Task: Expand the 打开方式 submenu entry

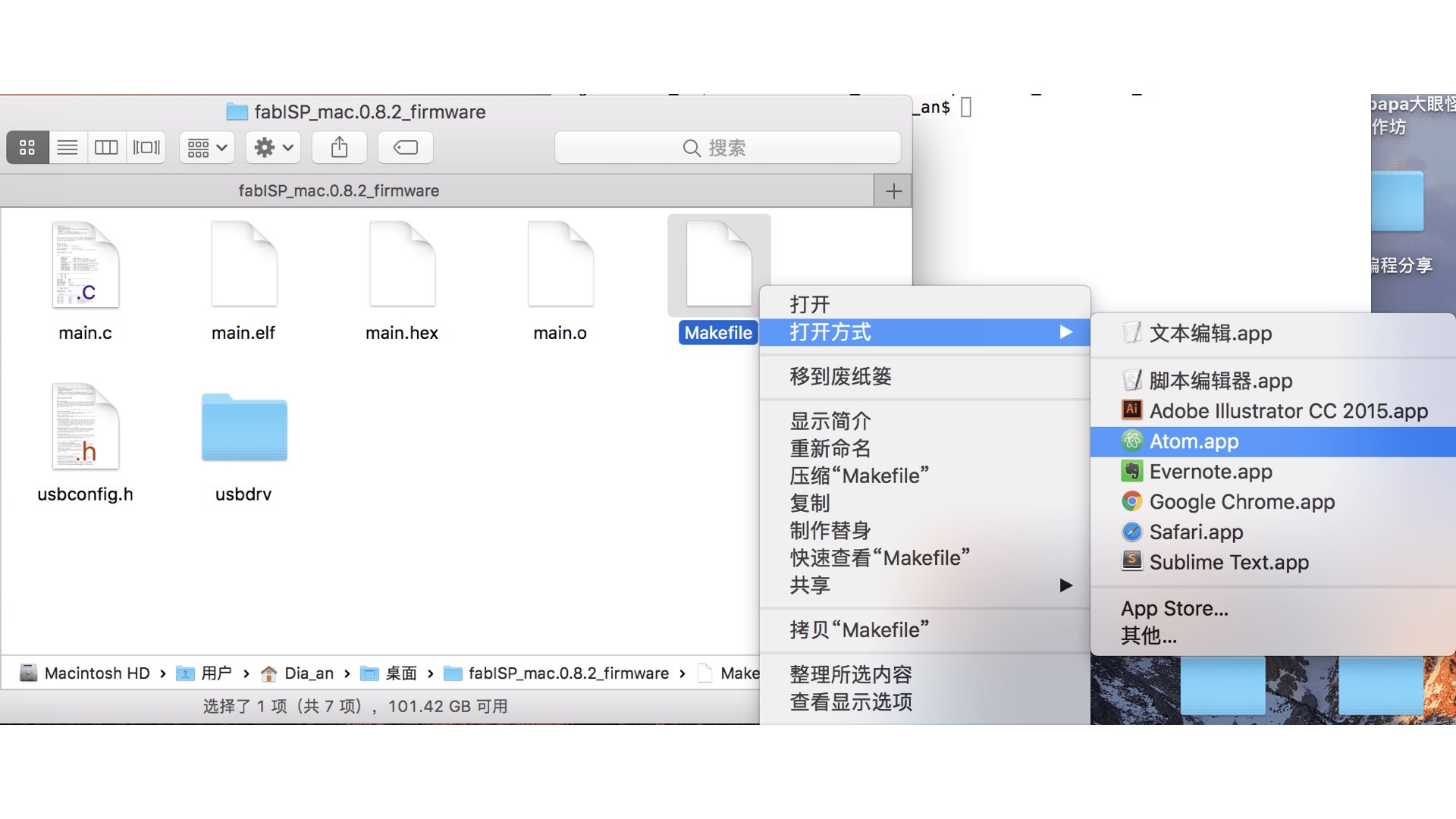Action: point(924,332)
